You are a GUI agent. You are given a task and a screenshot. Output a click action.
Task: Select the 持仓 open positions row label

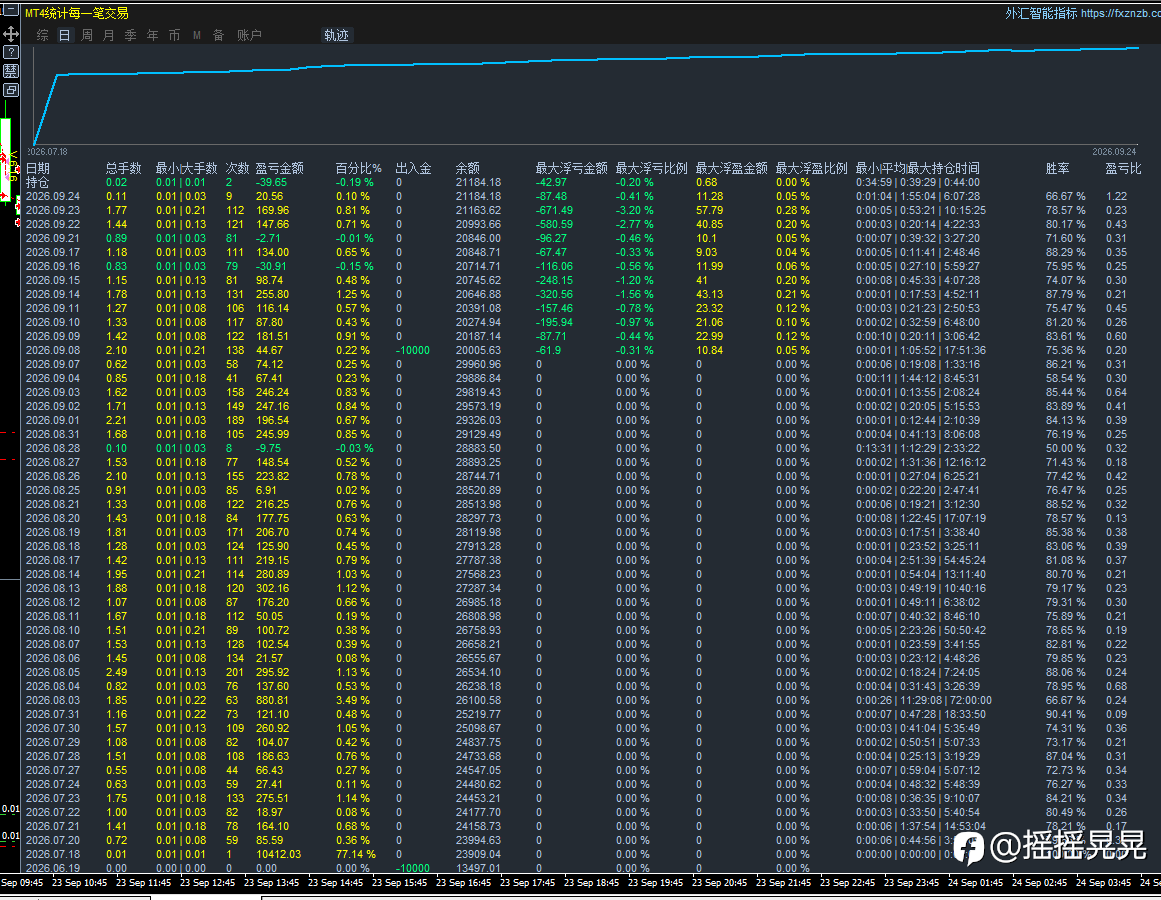point(38,182)
